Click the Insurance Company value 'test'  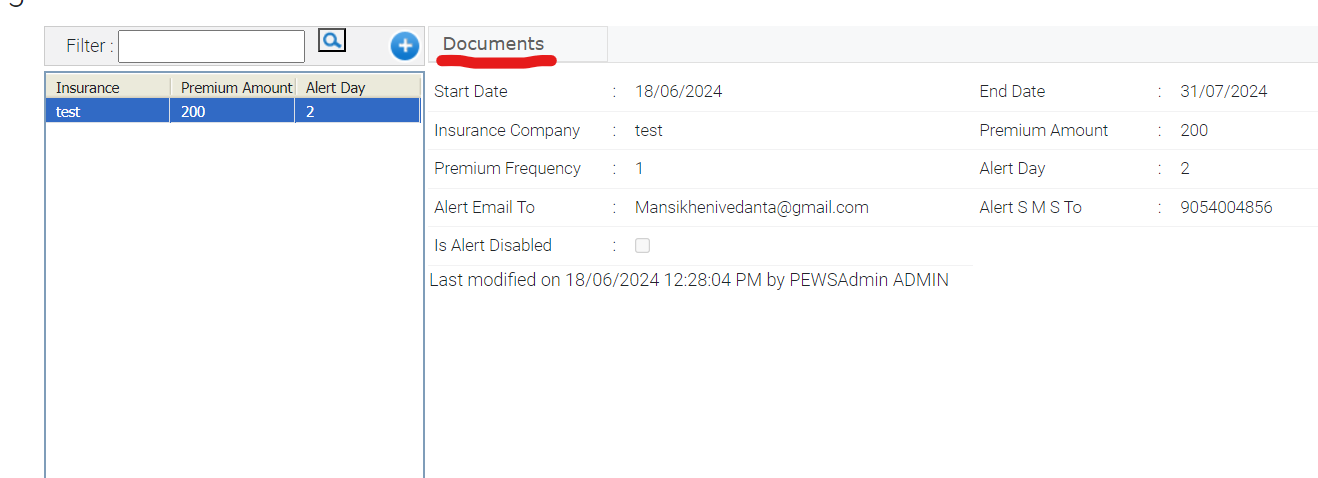click(x=649, y=131)
